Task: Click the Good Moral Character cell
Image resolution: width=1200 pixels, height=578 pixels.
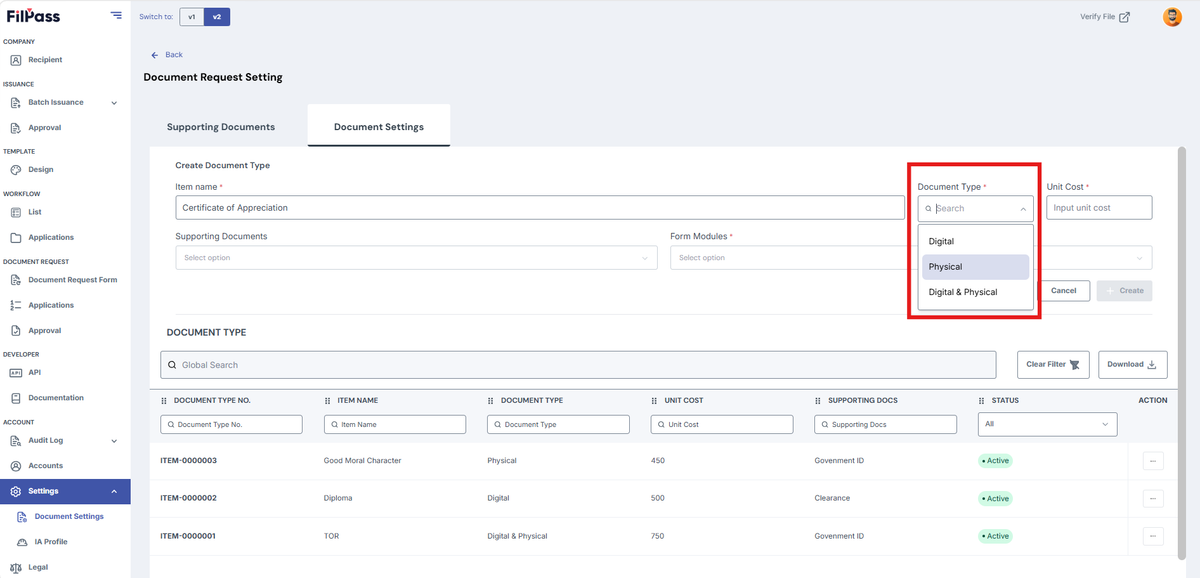Action: click(x=362, y=461)
